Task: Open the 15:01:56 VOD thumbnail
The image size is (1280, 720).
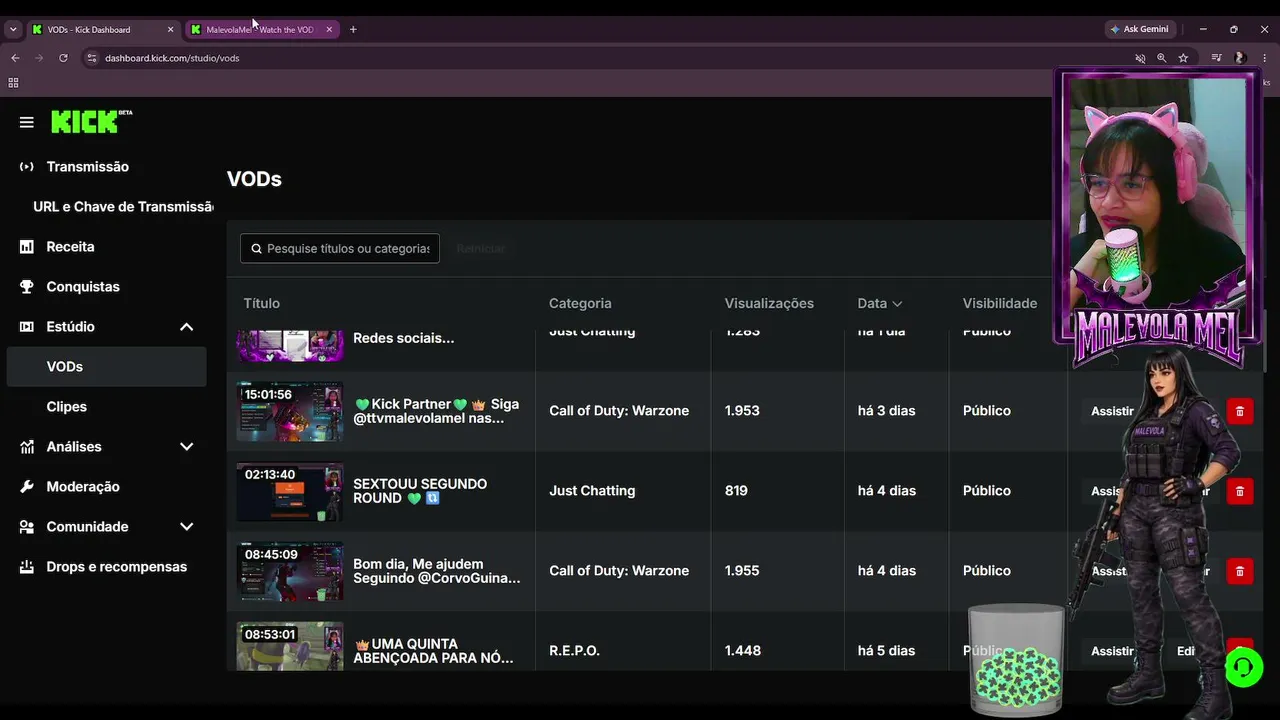Action: [x=290, y=411]
